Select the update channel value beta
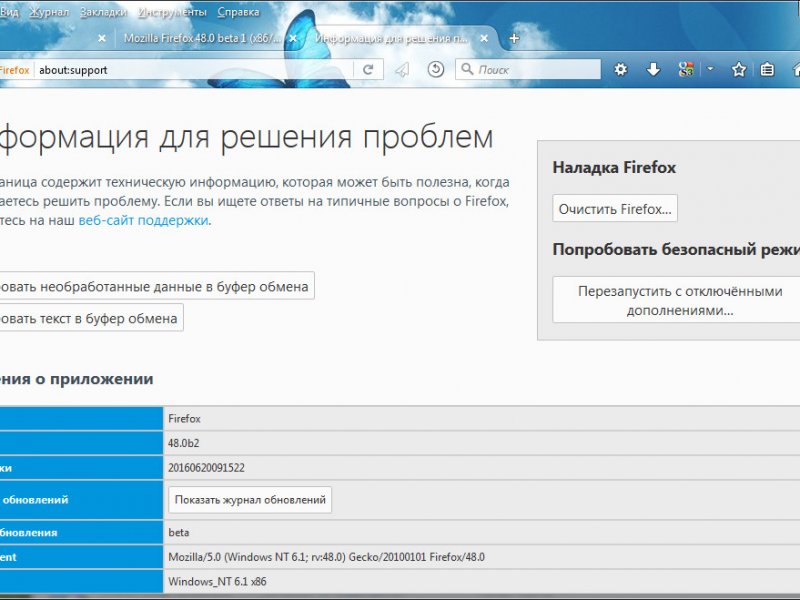This screenshot has height=600, width=800. click(x=179, y=532)
